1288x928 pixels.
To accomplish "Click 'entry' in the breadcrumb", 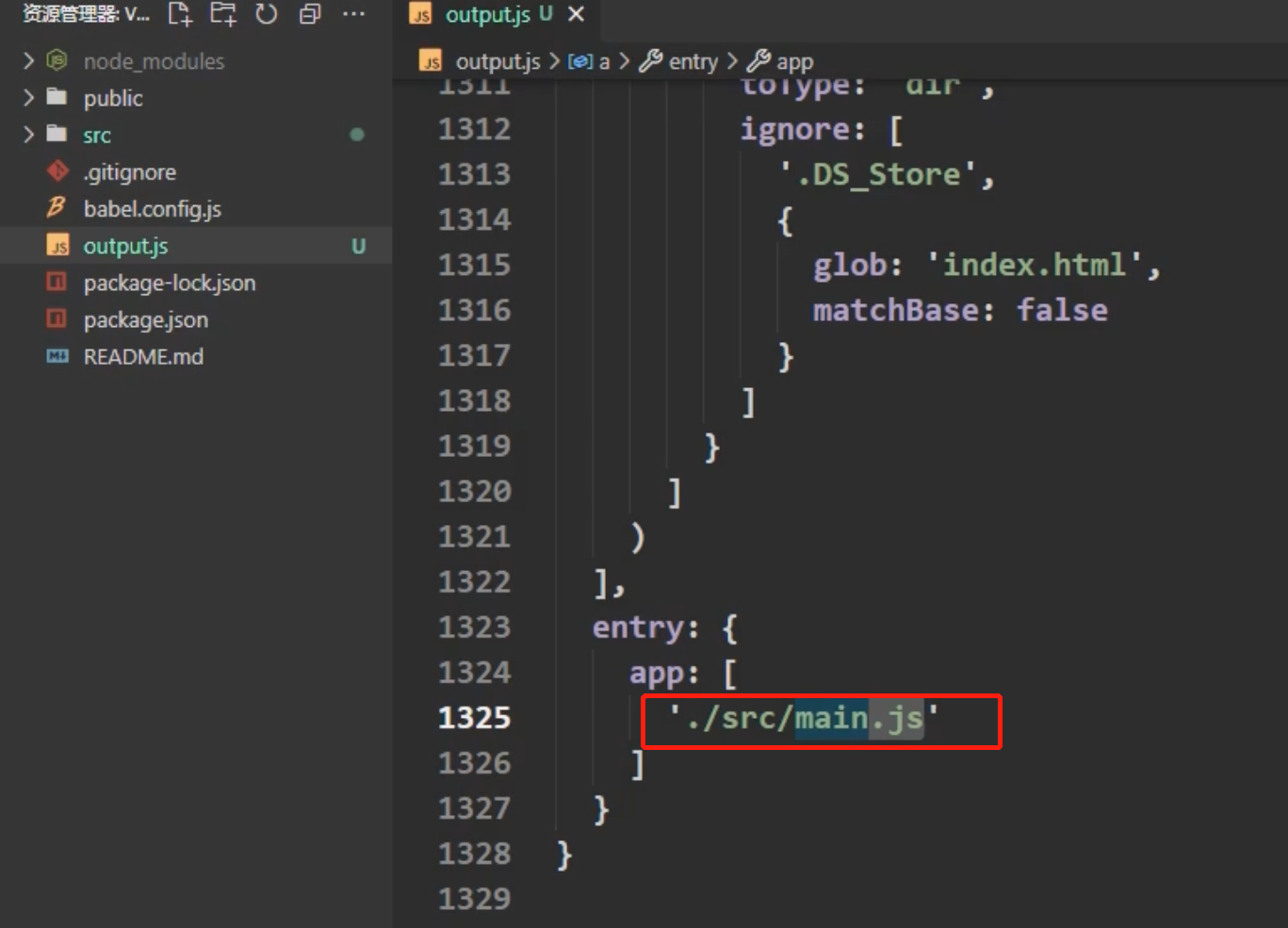I will tap(693, 62).
